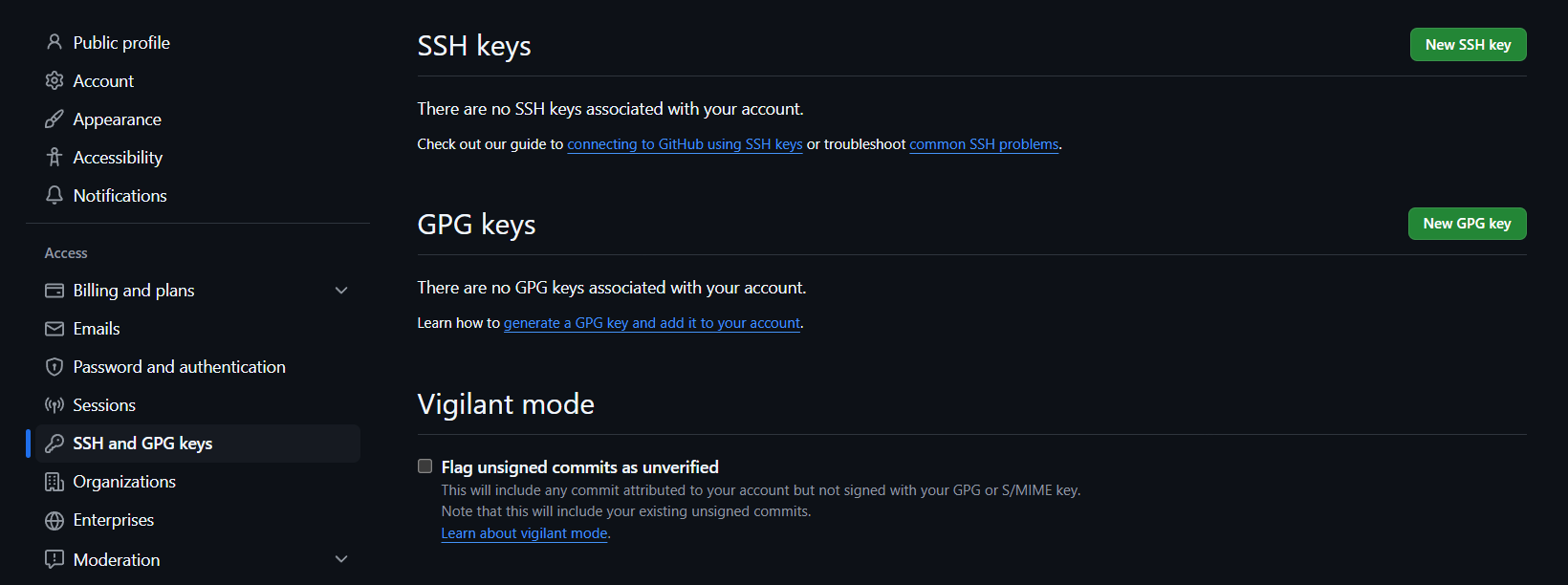Click the SSH keys heading
The image size is (1568, 585).
coord(474,46)
